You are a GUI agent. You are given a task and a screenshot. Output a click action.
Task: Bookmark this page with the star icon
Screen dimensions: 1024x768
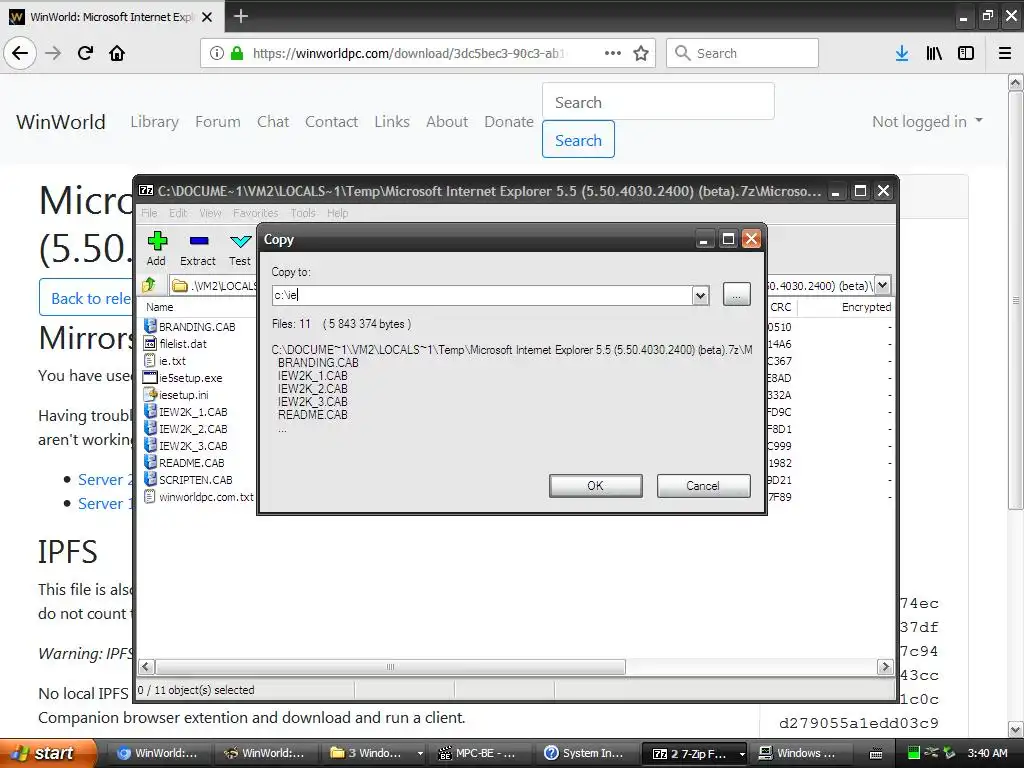641,53
